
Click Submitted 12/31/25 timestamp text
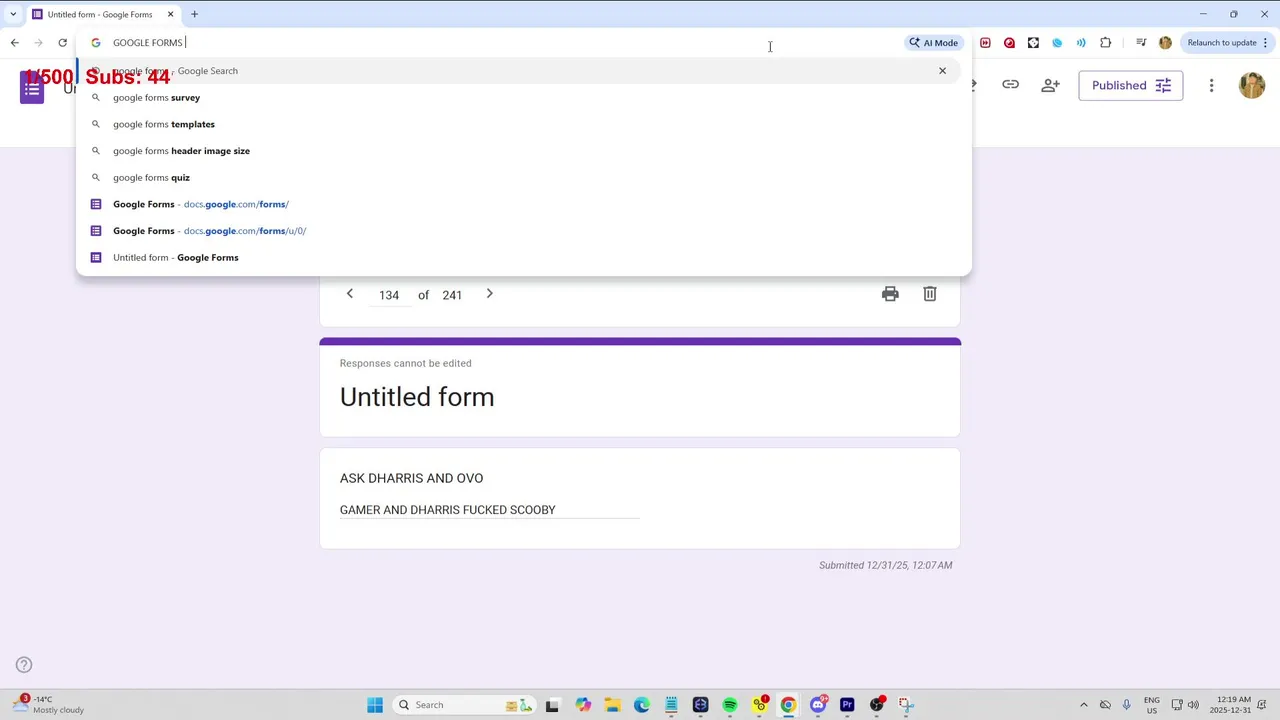[885, 565]
